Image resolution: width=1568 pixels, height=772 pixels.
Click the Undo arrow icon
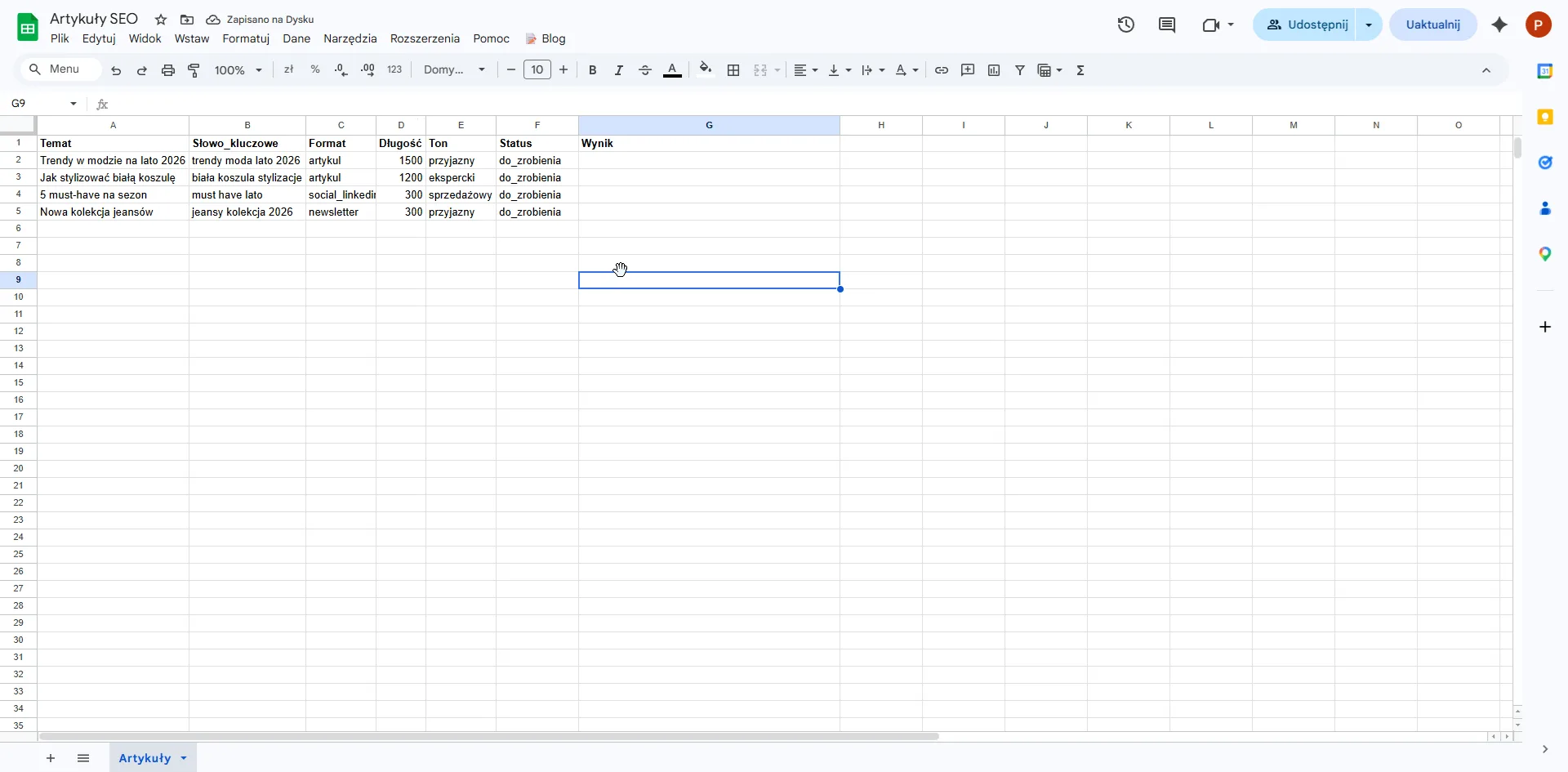coord(116,70)
